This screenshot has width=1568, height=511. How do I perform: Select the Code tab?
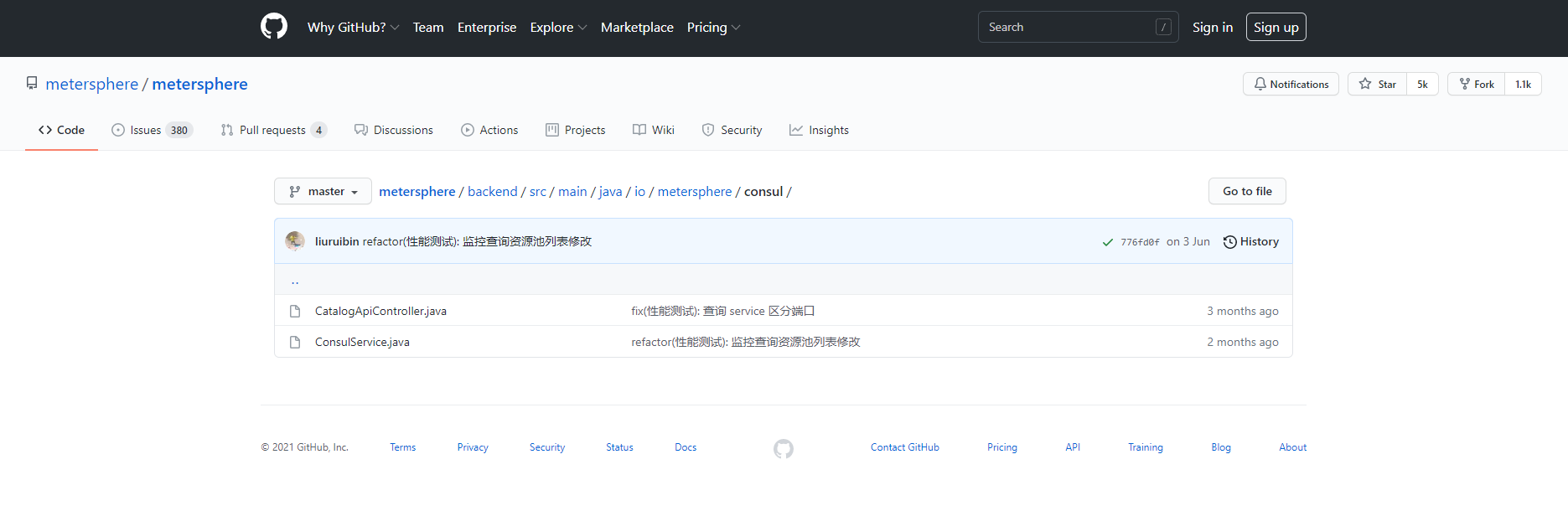click(61, 130)
